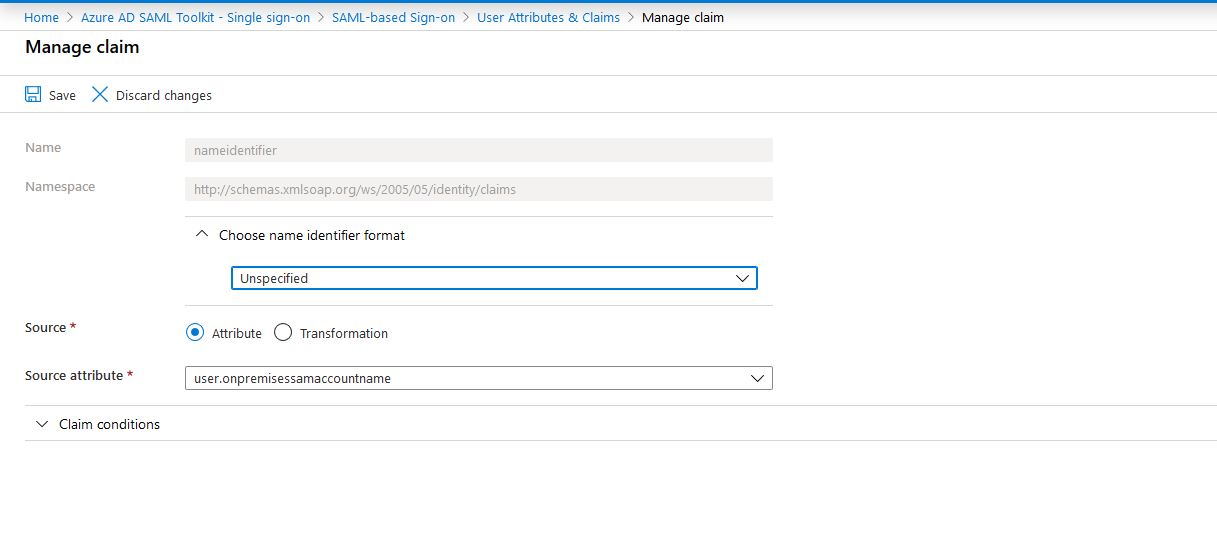Viewport: 1217px width, 547px height.
Task: Open Azure AD SAML Toolkit - Single sign-on breadcrumb
Action: pyautogui.click(x=195, y=17)
